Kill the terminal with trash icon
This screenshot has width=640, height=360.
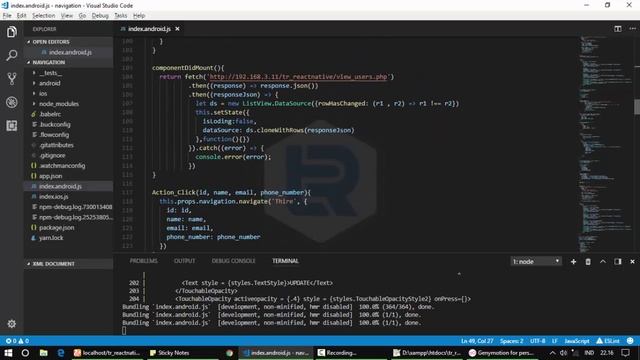[x=588, y=262]
